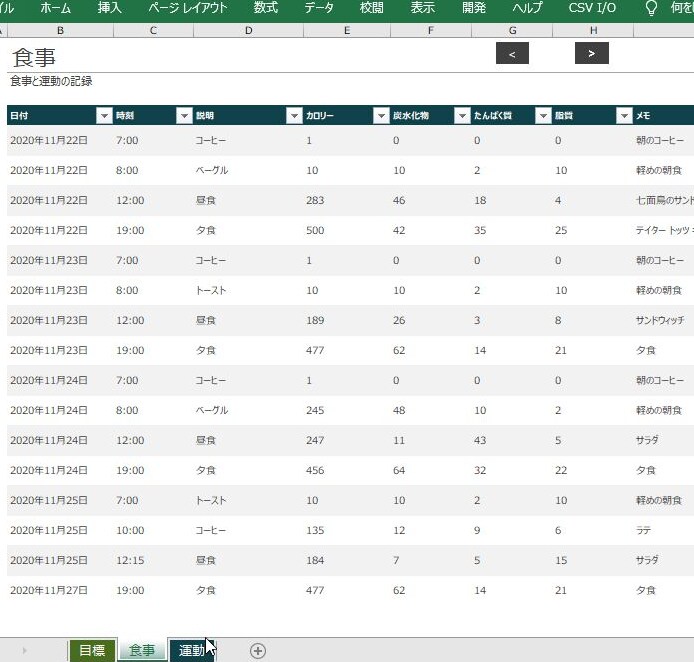Select 2020年11月27日 date cell
Image resolution: width=694 pixels, height=662 pixels.
pos(49,591)
